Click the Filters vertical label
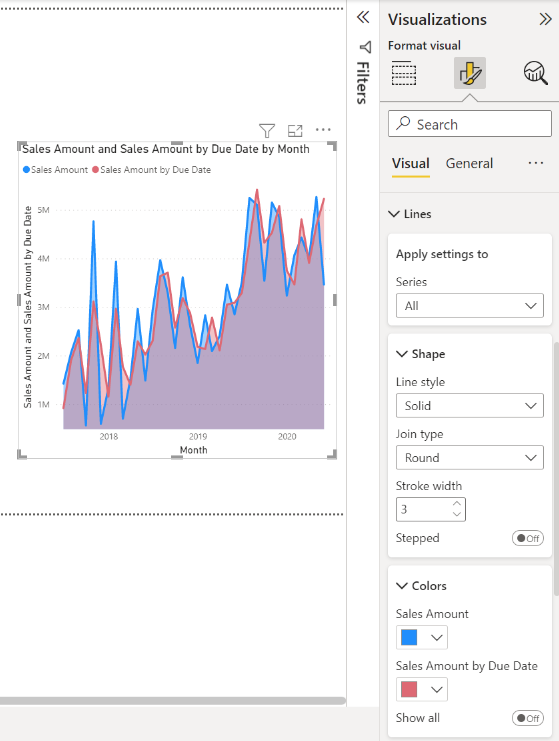Viewport: 559px width, 741px height. click(362, 83)
